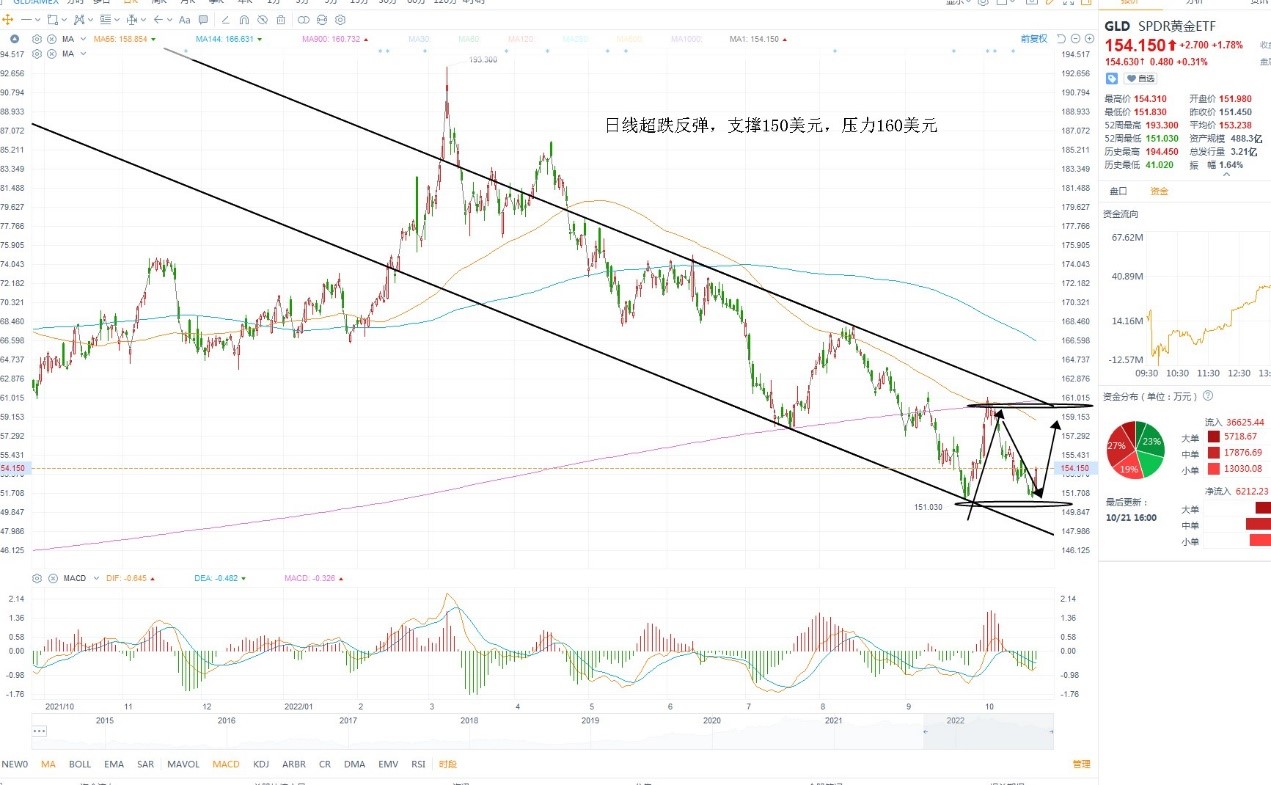Image resolution: width=1271 pixels, height=785 pixels.
Task: Select KDJ sub indicator
Action: [x=261, y=764]
